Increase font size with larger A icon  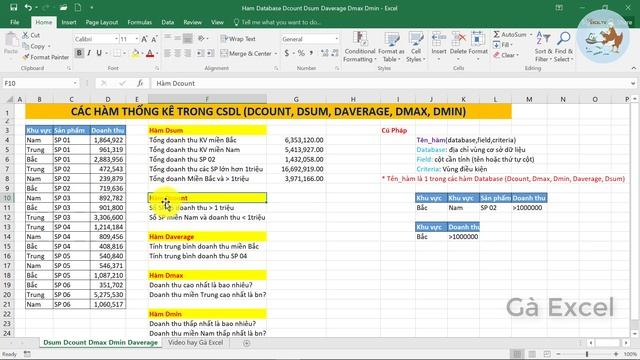coord(144,39)
